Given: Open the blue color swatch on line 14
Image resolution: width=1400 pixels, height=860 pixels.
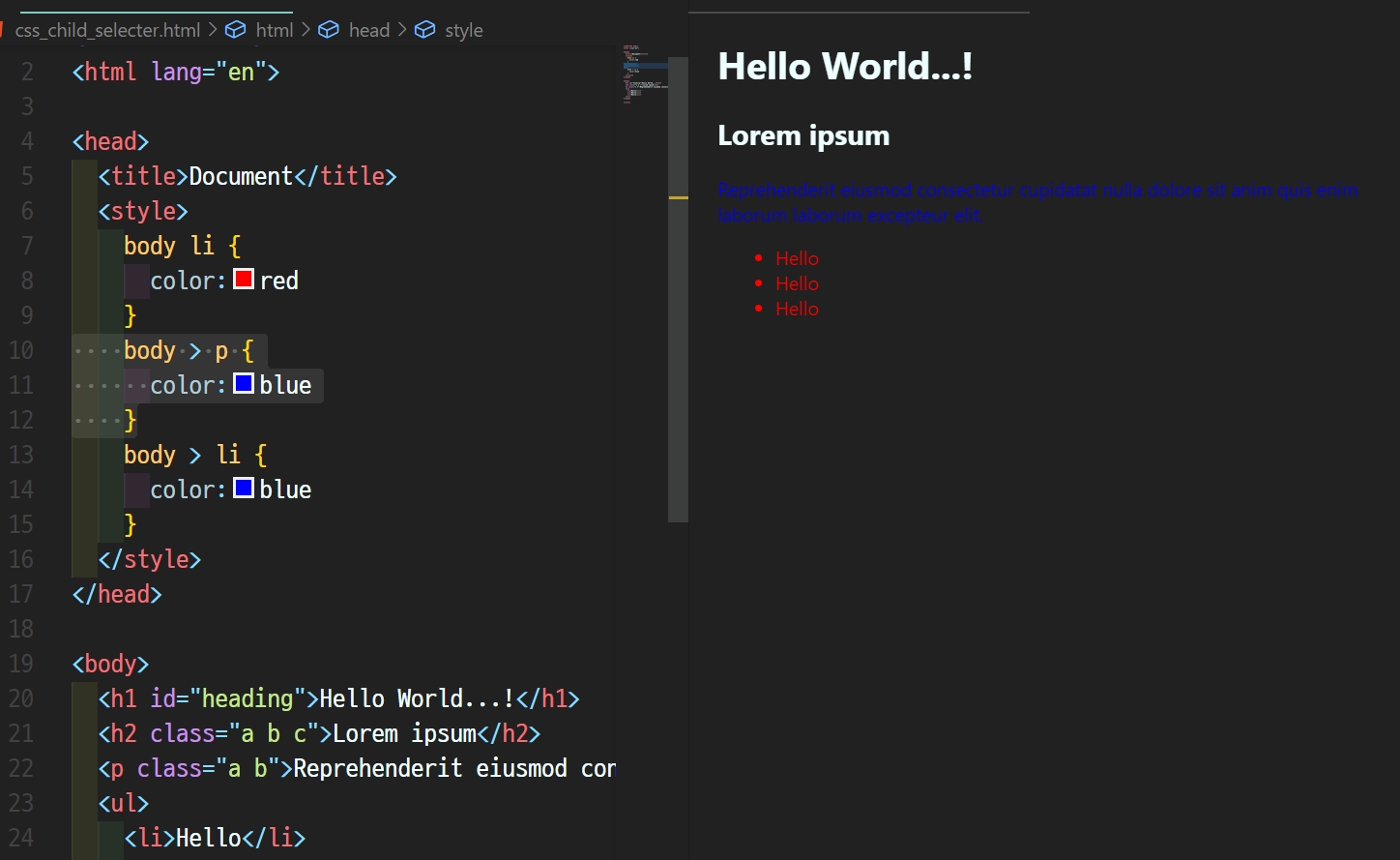Looking at the screenshot, I should point(244,489).
